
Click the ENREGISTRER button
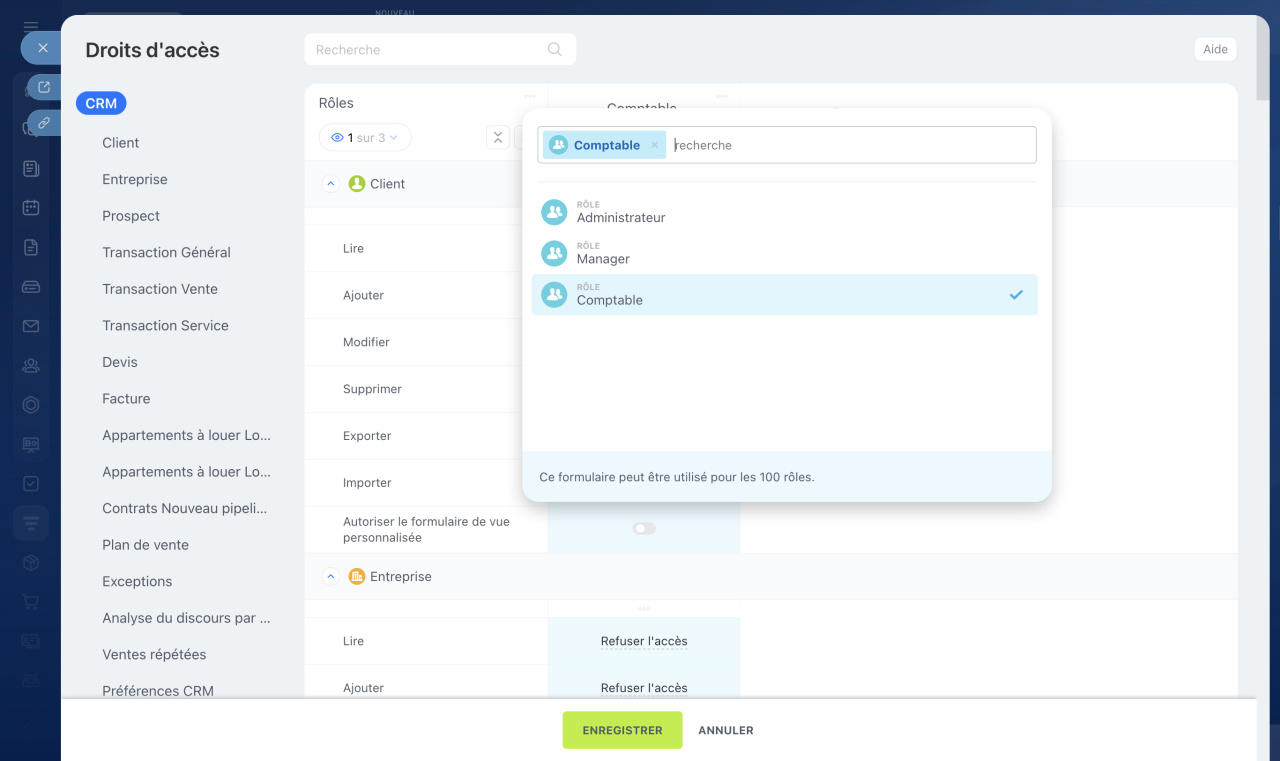[622, 730]
